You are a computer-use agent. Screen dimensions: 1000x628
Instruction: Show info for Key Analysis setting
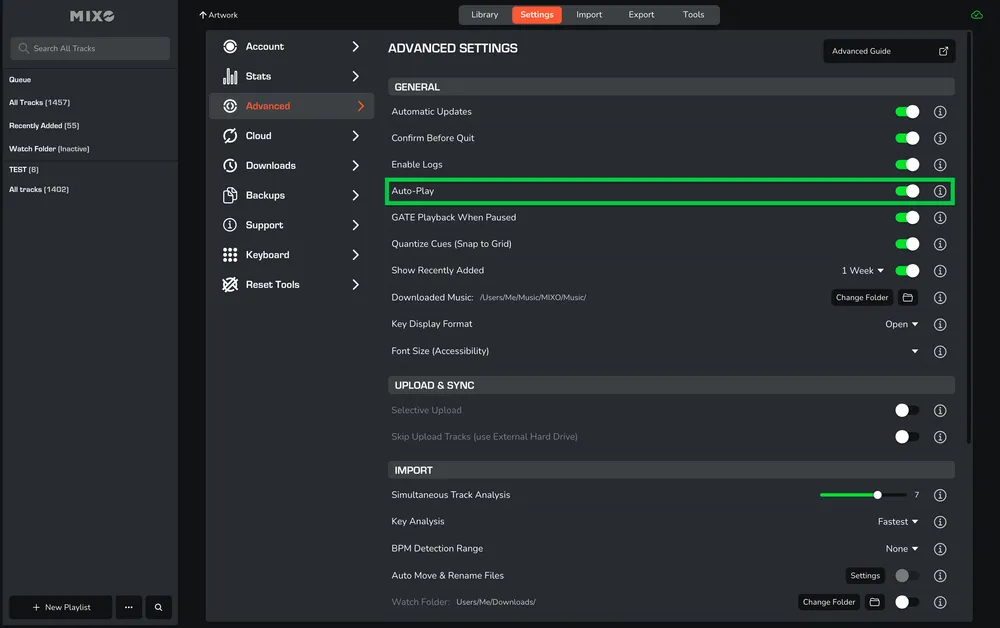[x=940, y=522]
